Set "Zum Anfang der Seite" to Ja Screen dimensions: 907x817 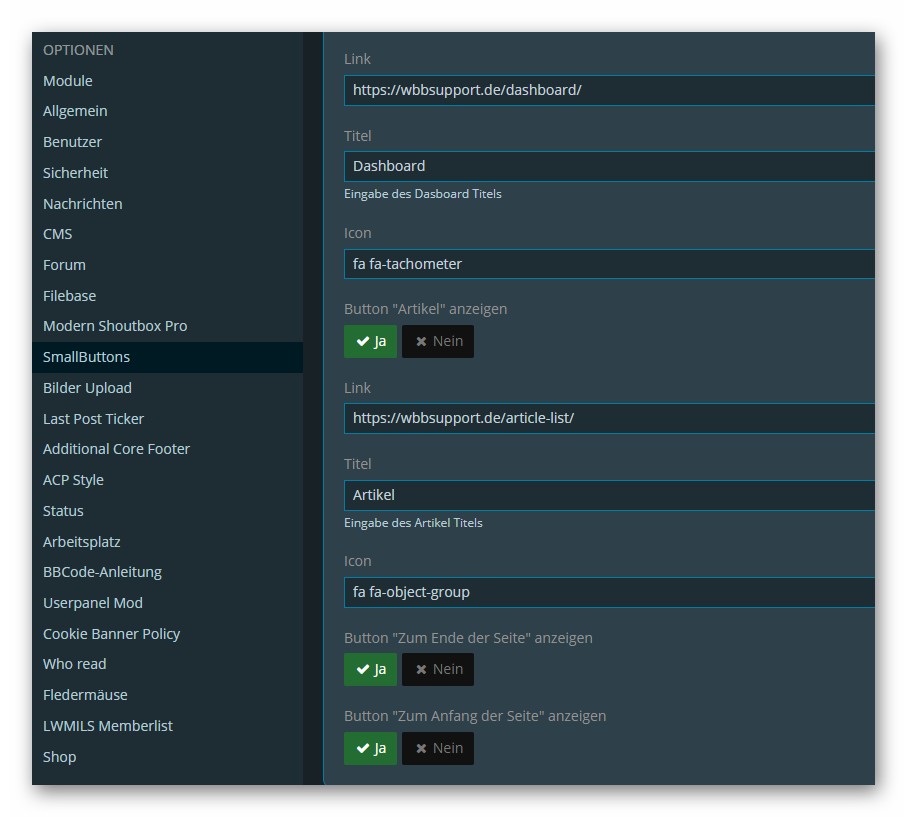(370, 748)
